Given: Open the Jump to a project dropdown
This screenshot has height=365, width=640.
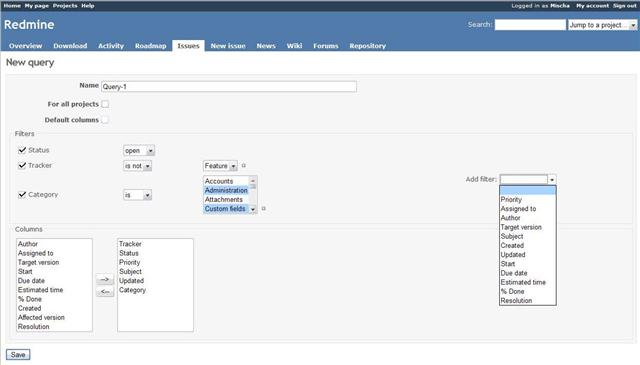Looking at the screenshot, I should coord(602,25).
